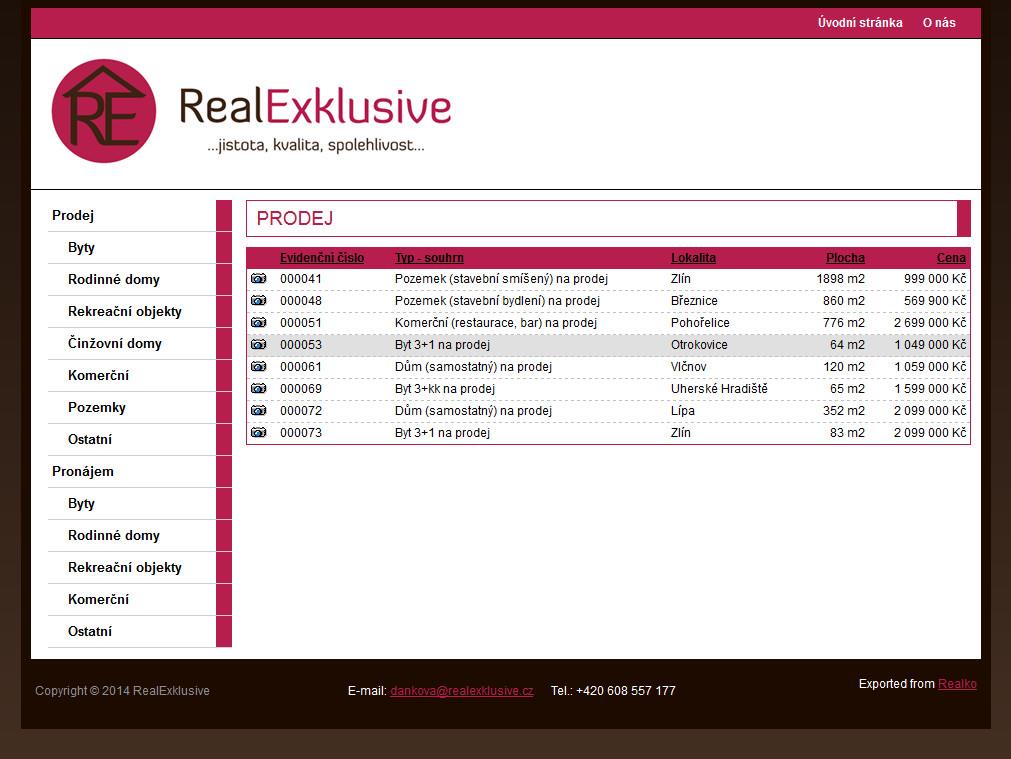
Task: Click the dankova@realexklusive.cz email link
Action: [x=462, y=691]
